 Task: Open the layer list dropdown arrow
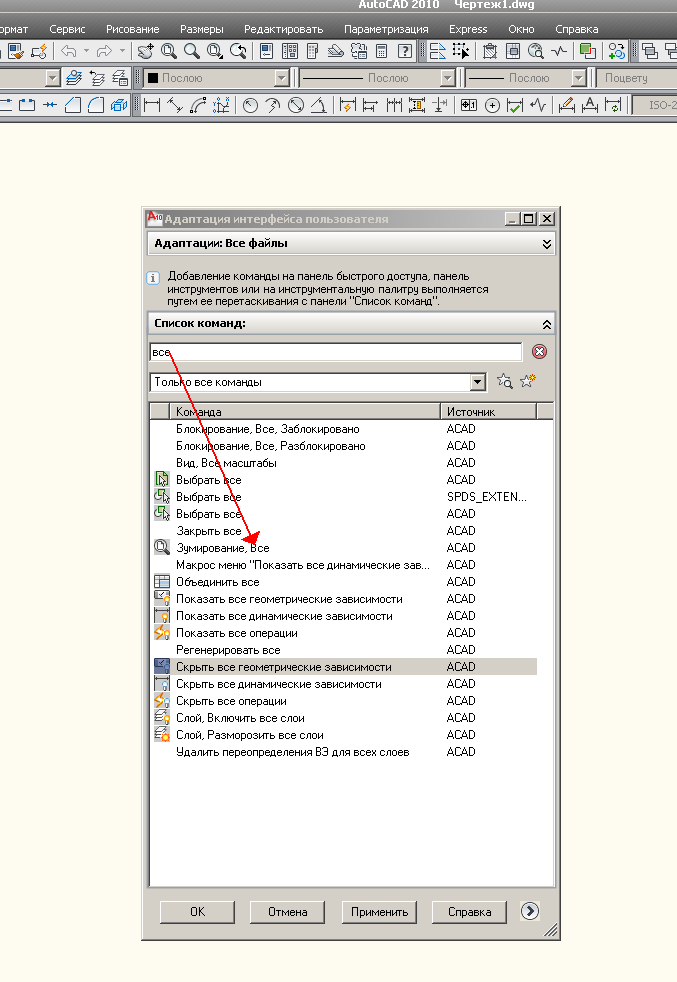click(x=53, y=78)
